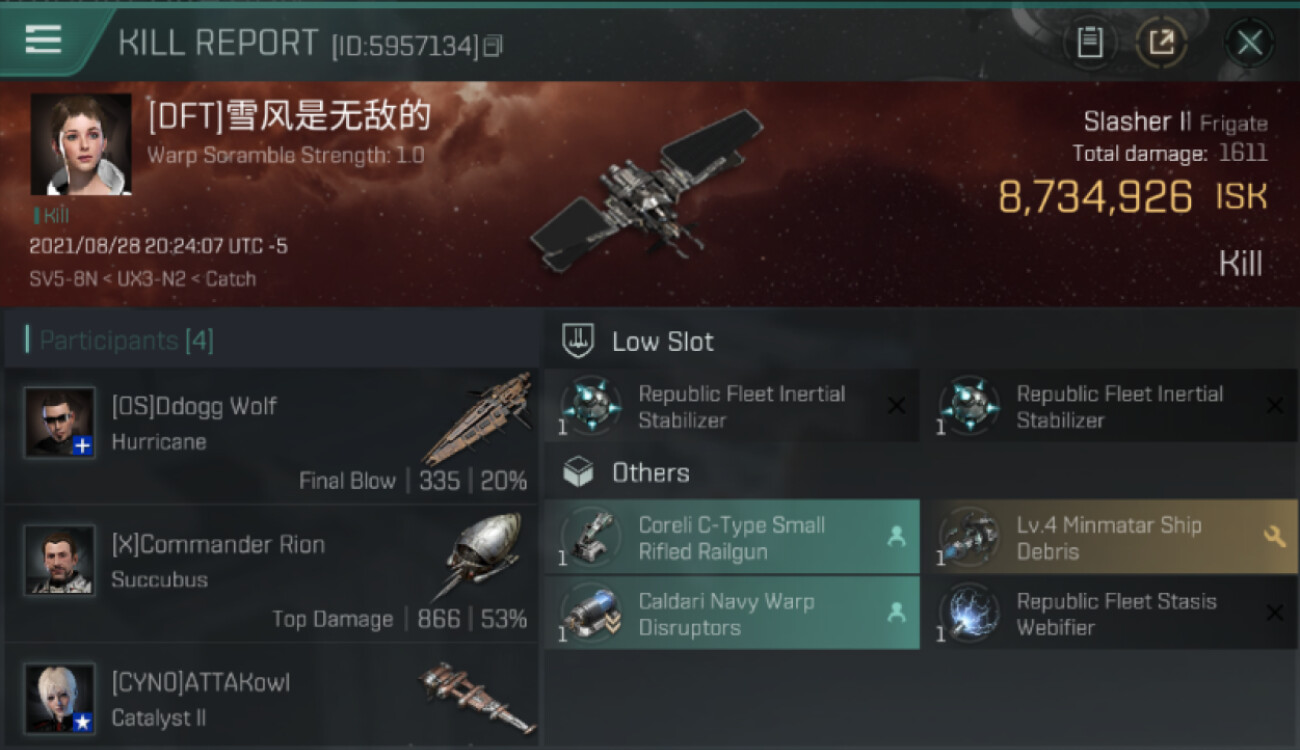The image size is (1300, 750).
Task: Open the Participants [4] tab
Action: click(x=126, y=341)
